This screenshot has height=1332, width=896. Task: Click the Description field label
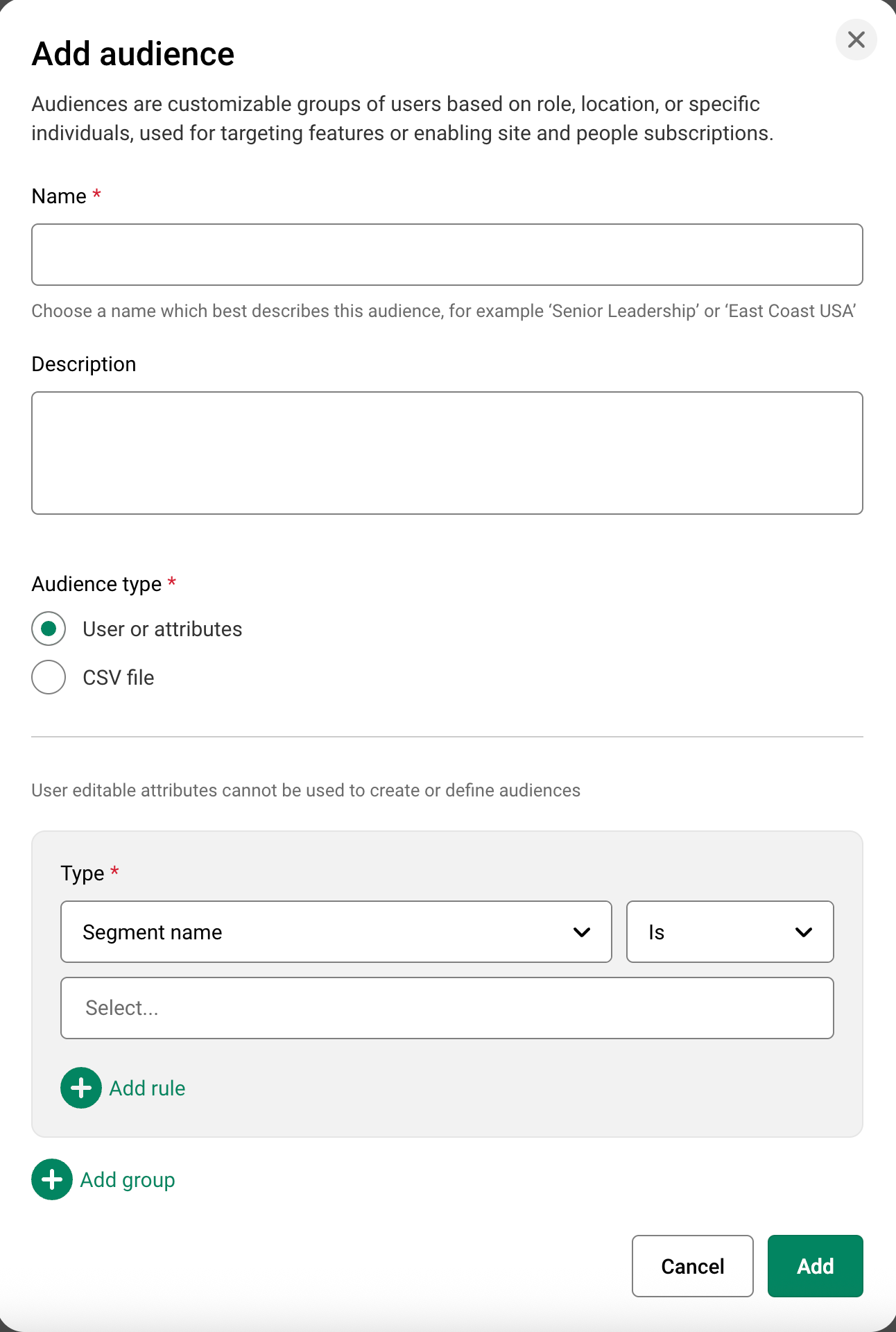84,364
